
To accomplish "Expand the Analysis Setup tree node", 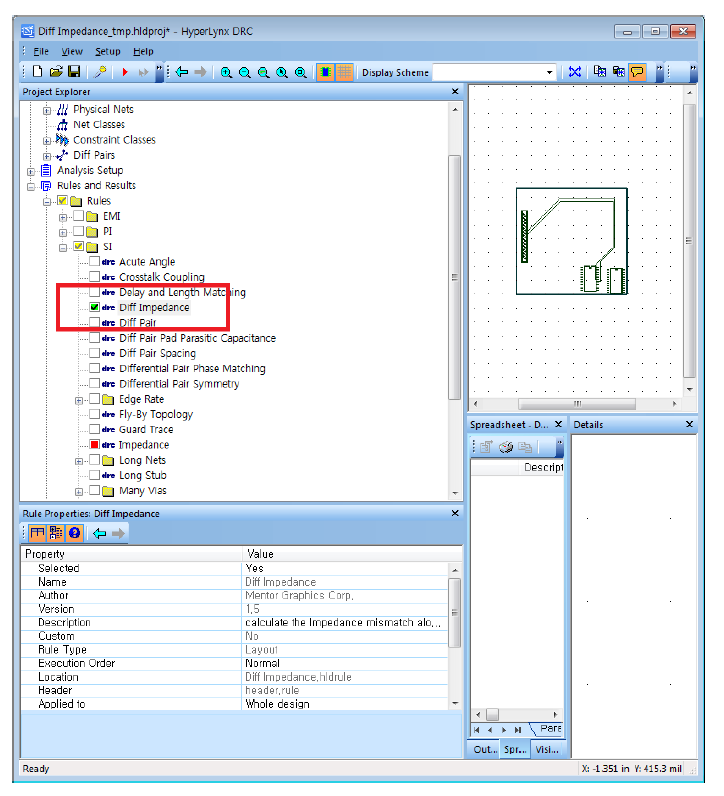I will [31, 170].
